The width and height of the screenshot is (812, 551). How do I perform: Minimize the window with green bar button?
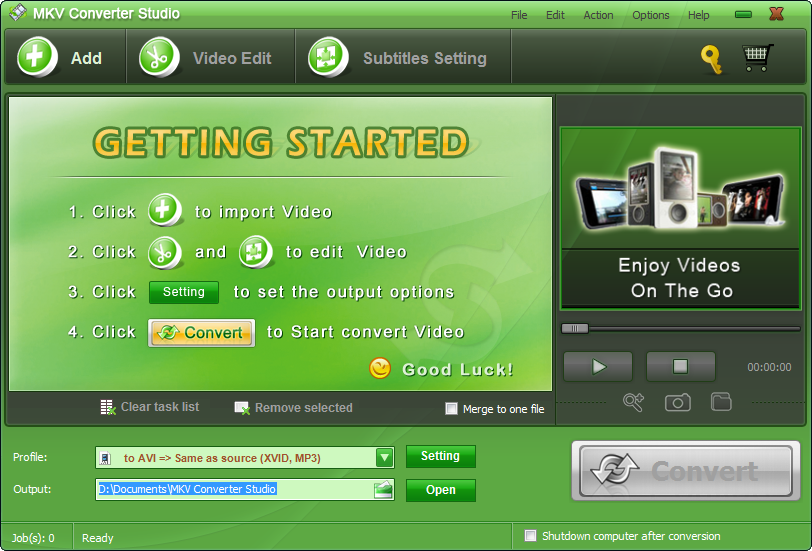(743, 14)
